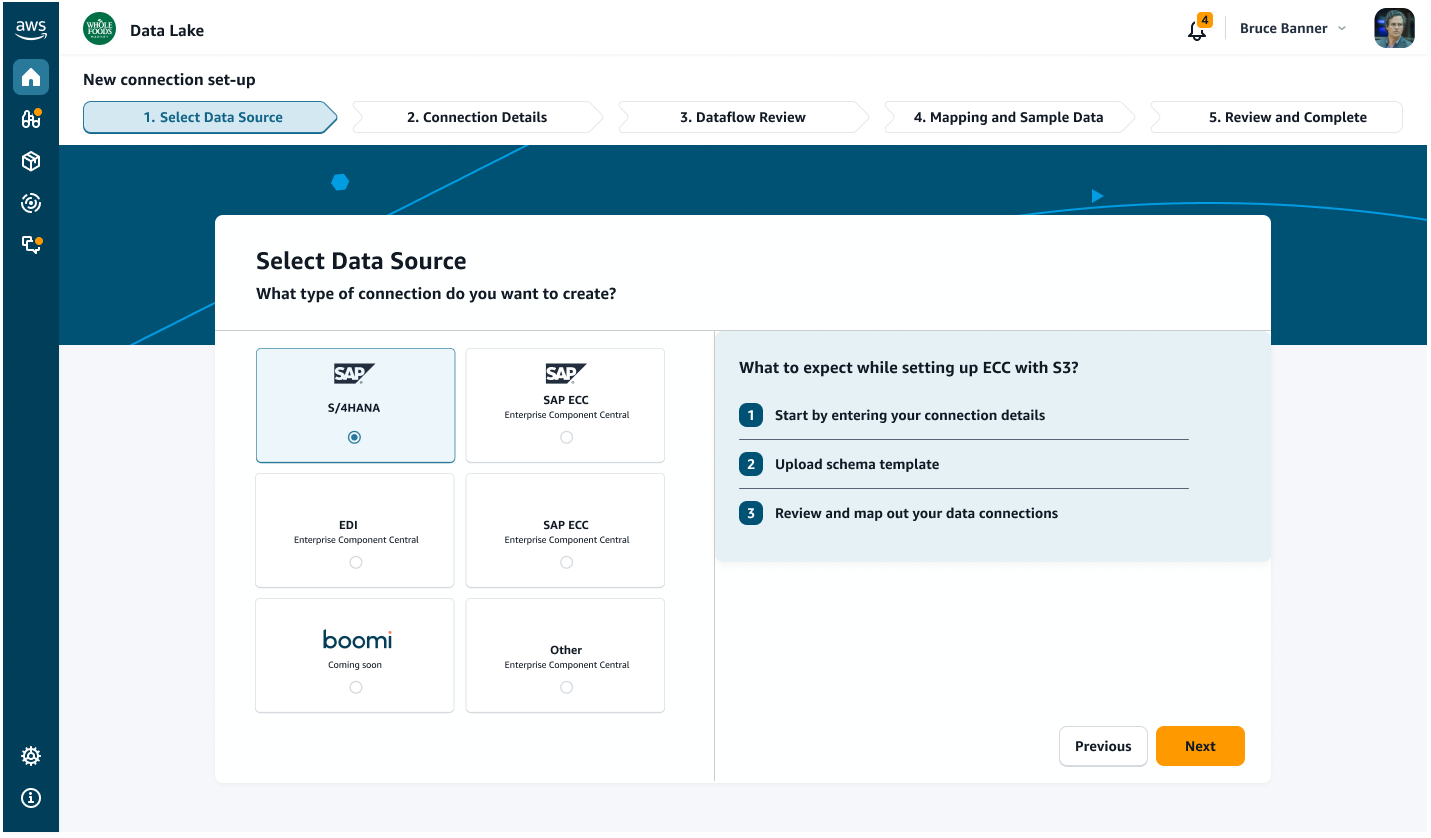
Task: Open the Home icon in sidebar
Action: 30,77
